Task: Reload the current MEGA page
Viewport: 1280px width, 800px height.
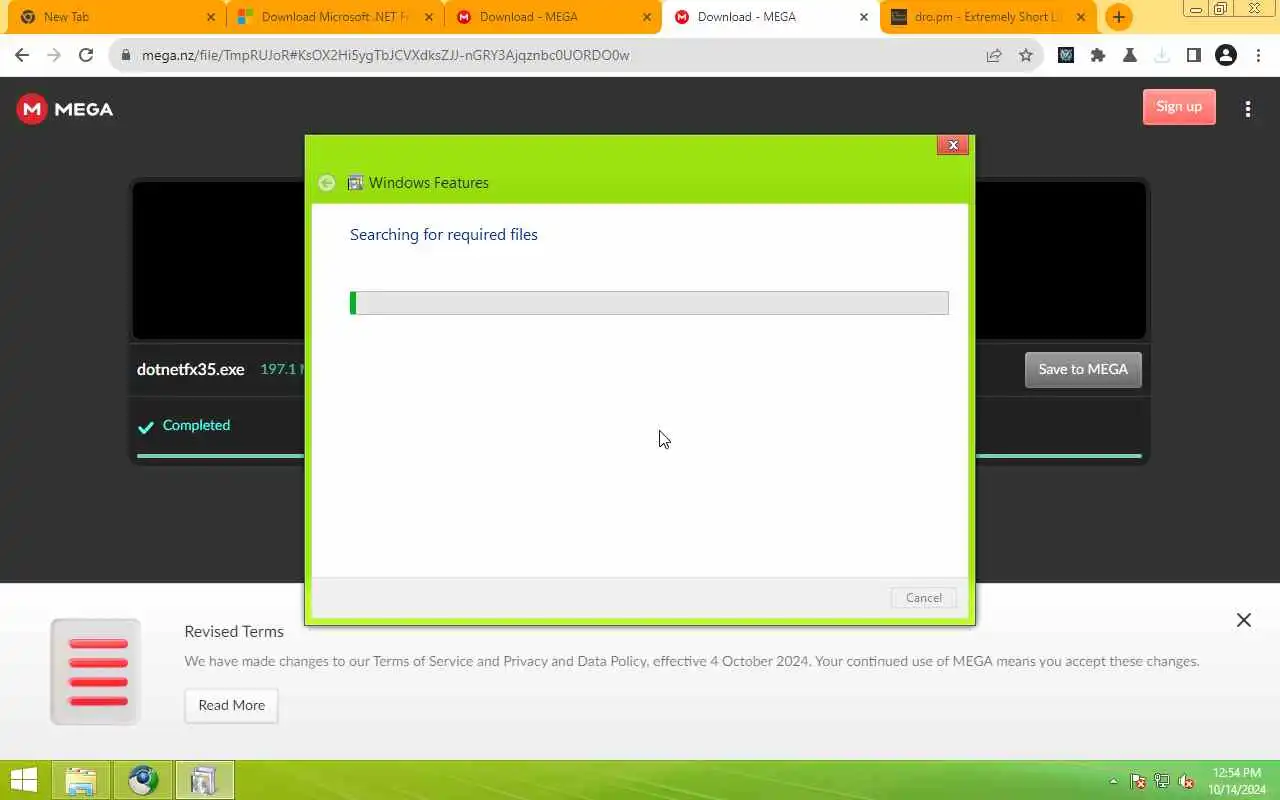Action: coord(86,56)
